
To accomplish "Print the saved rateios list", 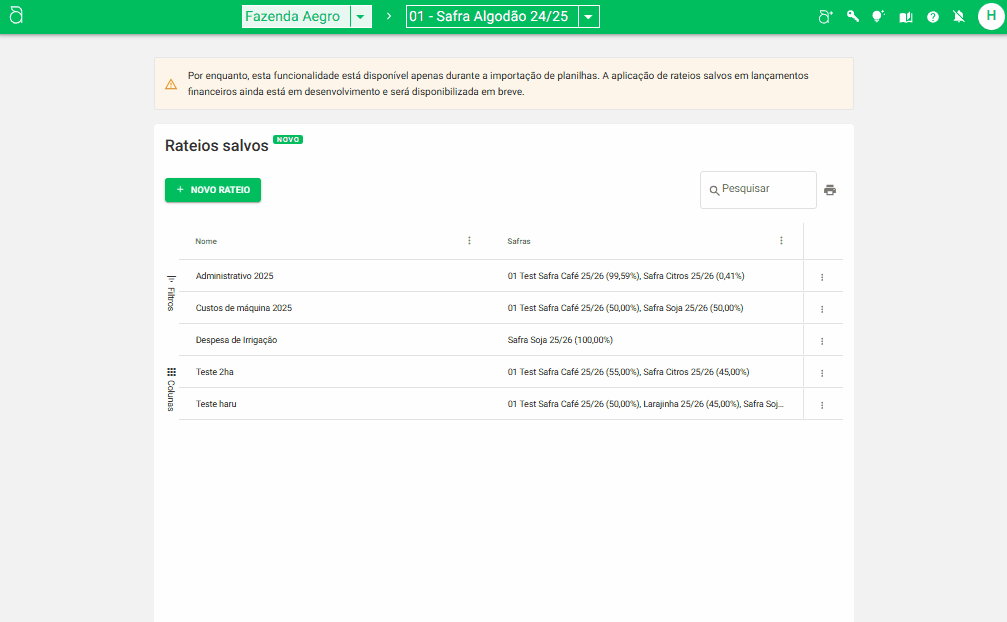I will 830,190.
